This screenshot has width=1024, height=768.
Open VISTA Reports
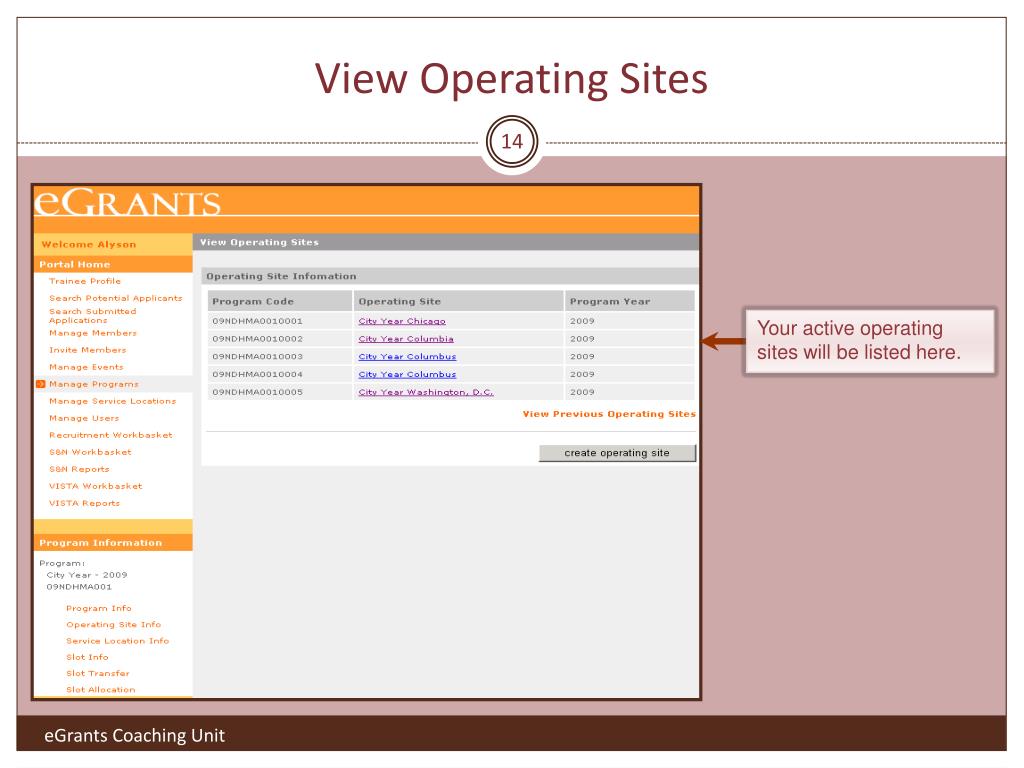pos(84,503)
